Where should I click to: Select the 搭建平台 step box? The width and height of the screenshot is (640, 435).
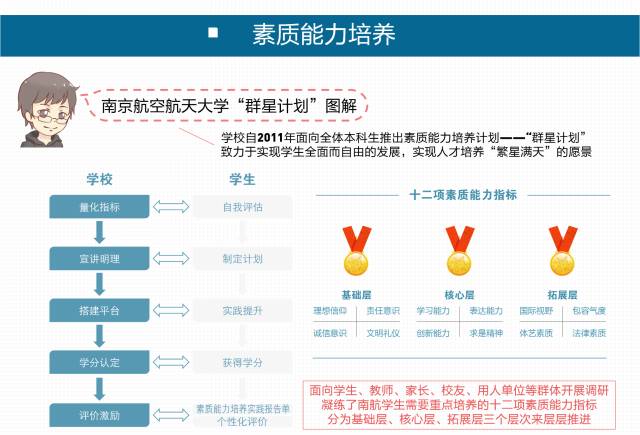click(100, 311)
